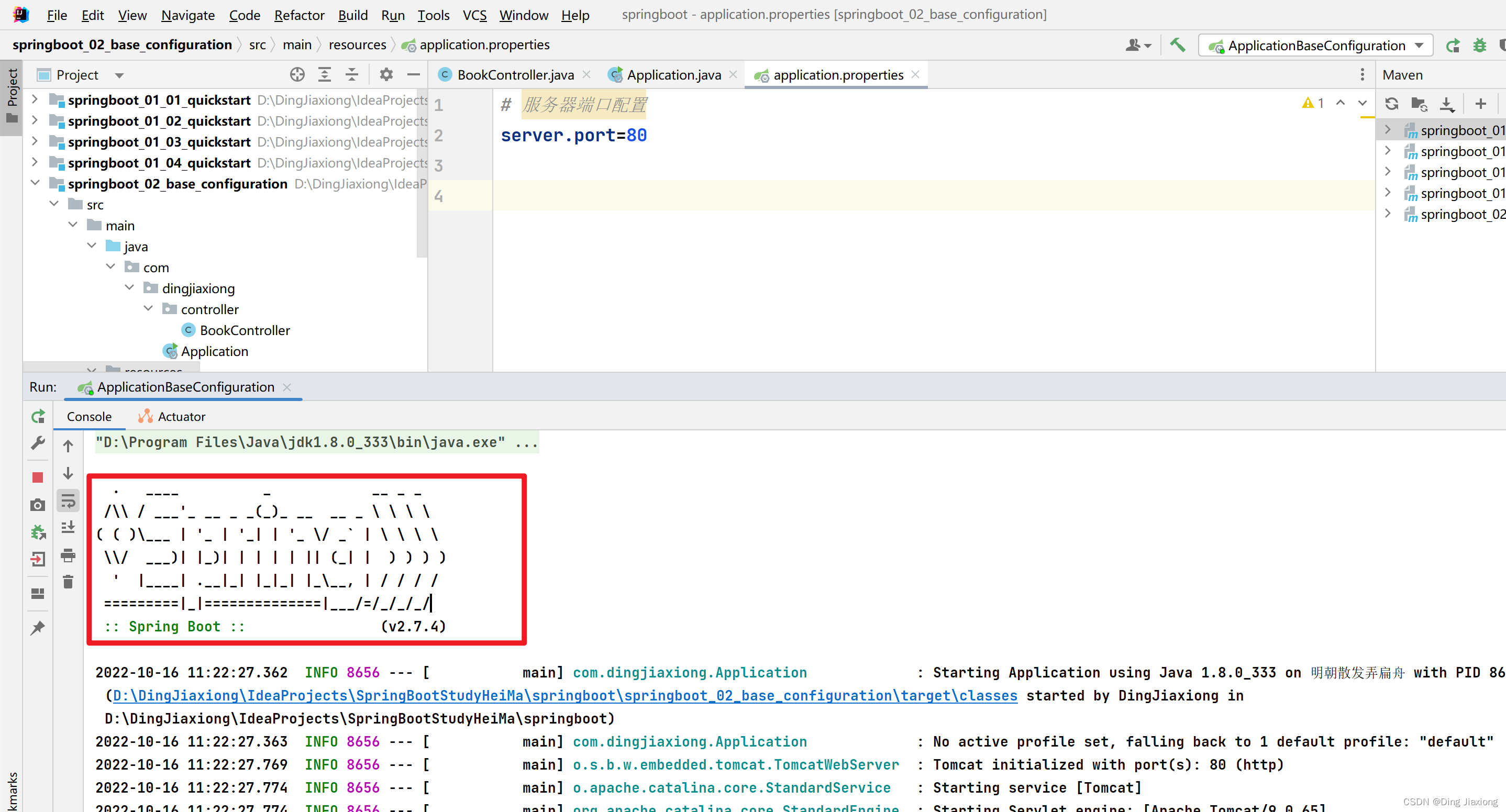Open Project panel settings gear
This screenshot has height=812, width=1506.
click(x=386, y=75)
